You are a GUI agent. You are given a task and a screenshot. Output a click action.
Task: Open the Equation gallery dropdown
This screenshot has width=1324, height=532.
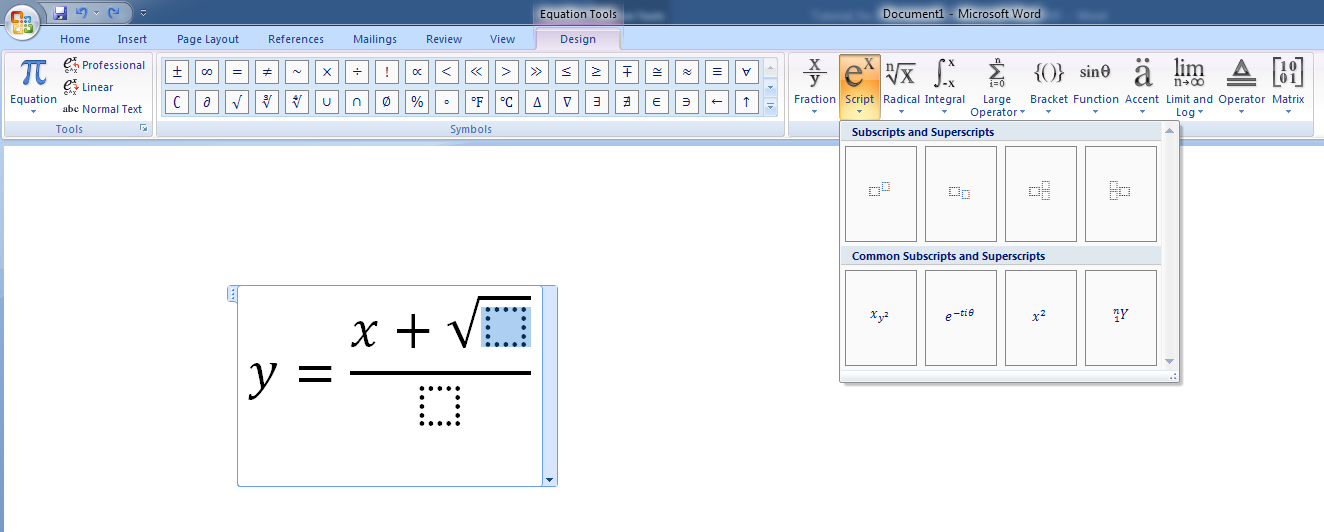(x=33, y=87)
